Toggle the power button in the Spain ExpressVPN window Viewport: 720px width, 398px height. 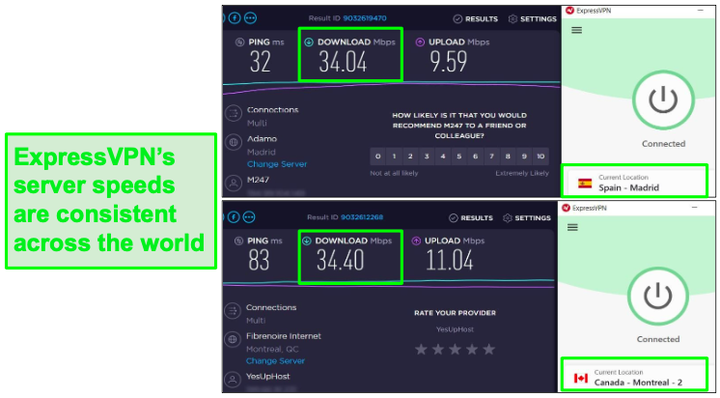(x=663, y=100)
